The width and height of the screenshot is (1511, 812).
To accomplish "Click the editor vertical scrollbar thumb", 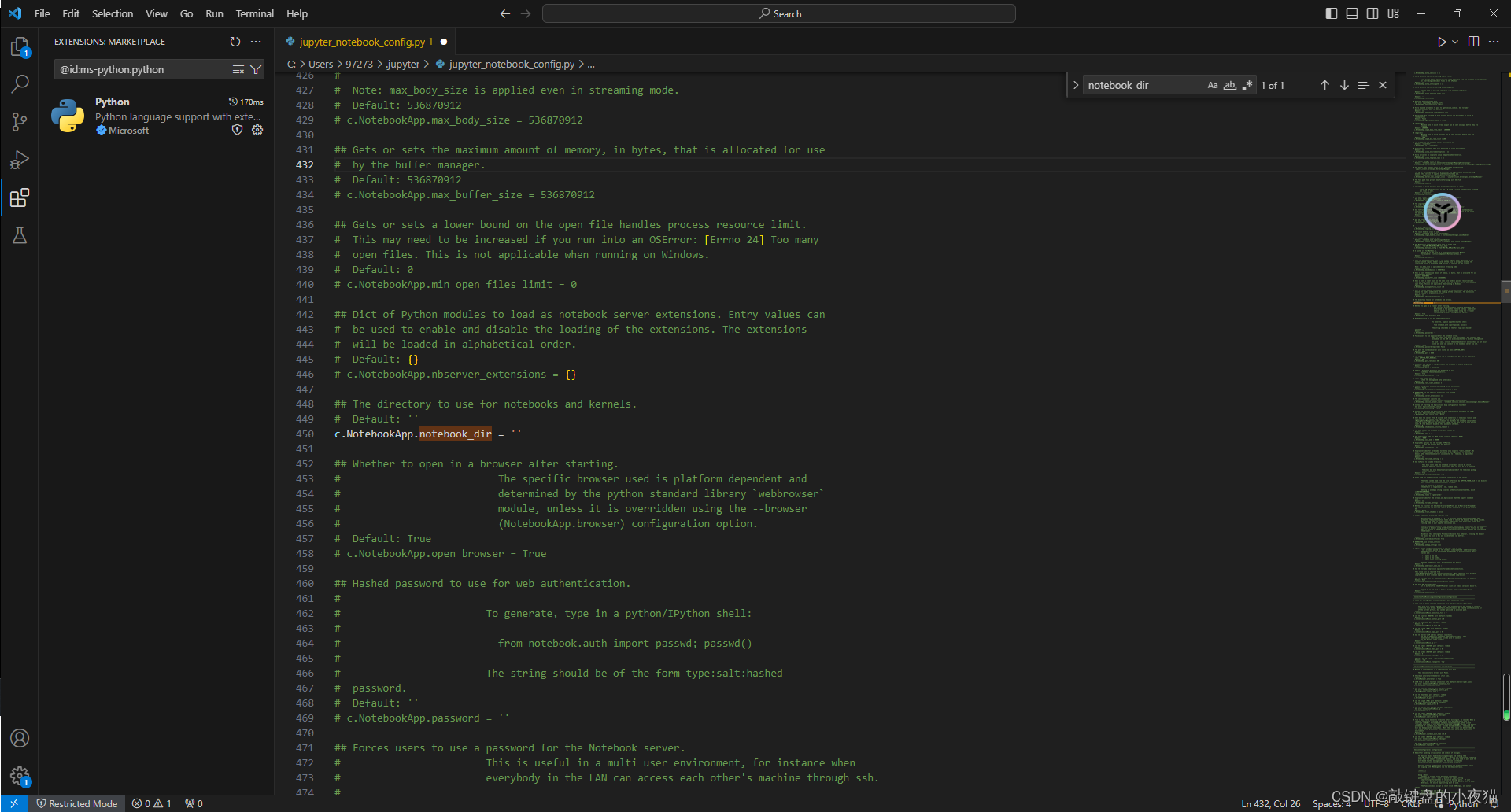I will [x=1505, y=291].
